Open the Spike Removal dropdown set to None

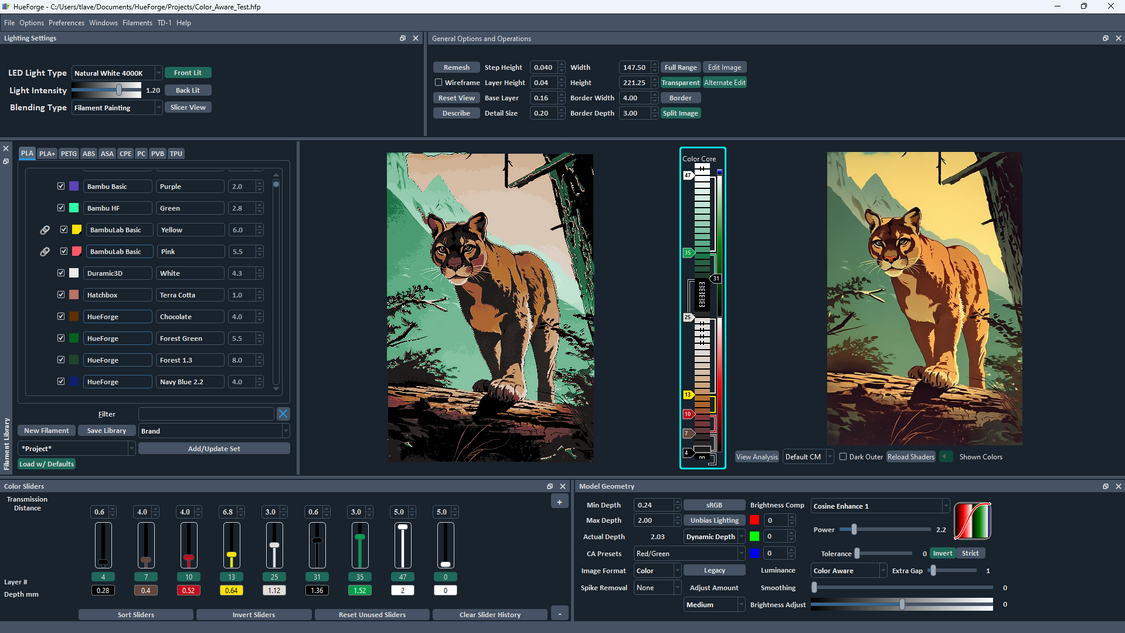coord(658,587)
